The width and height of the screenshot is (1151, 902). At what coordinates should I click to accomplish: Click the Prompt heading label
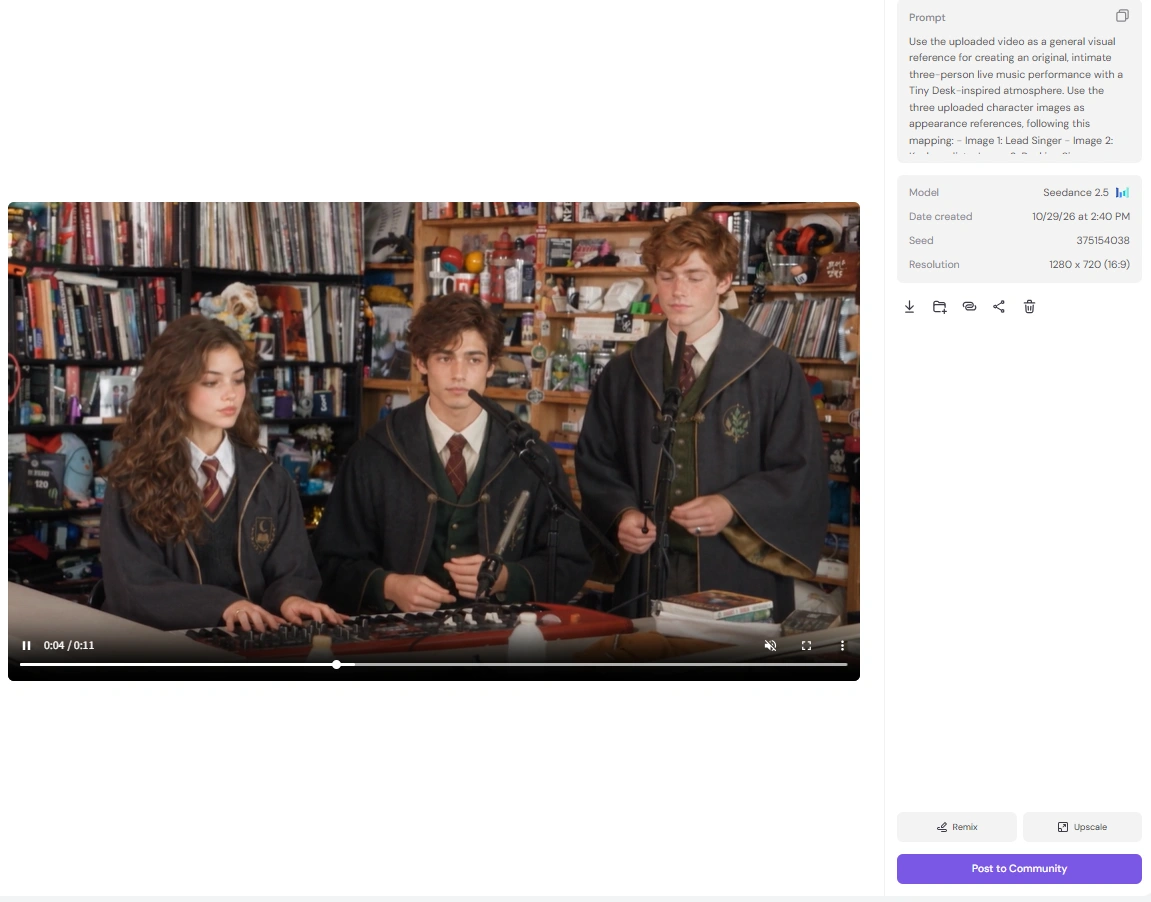[x=927, y=18]
